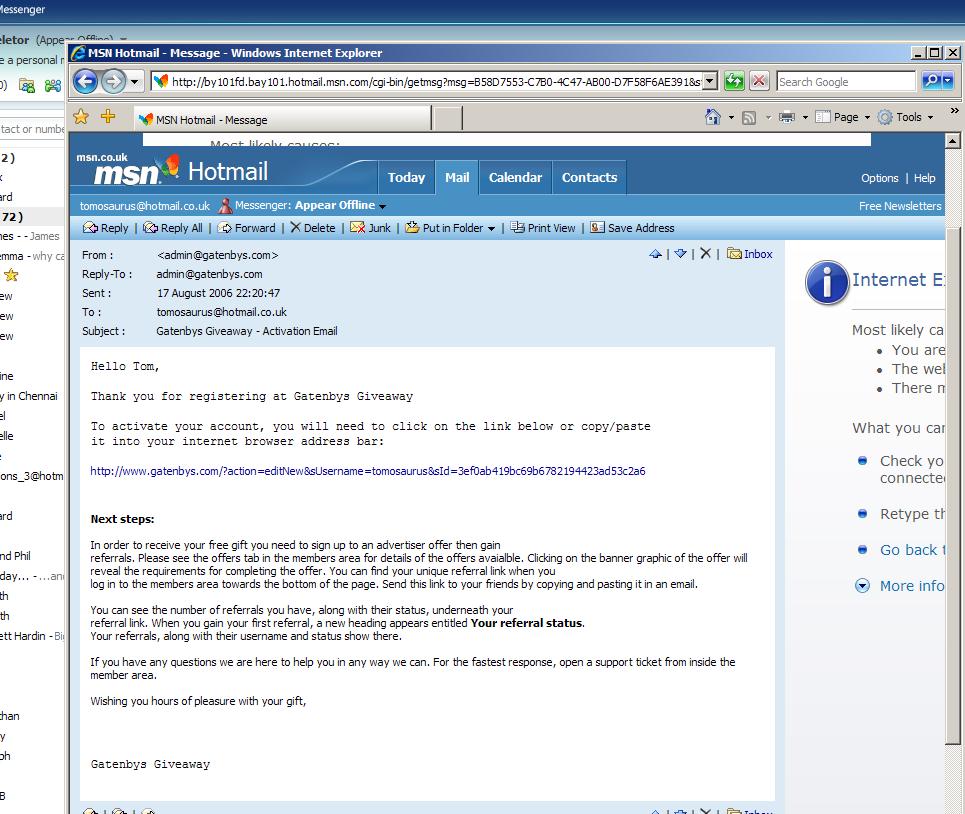Open the address bar URL history dropdown
Viewport: 965px width, 814px height.
pos(710,82)
